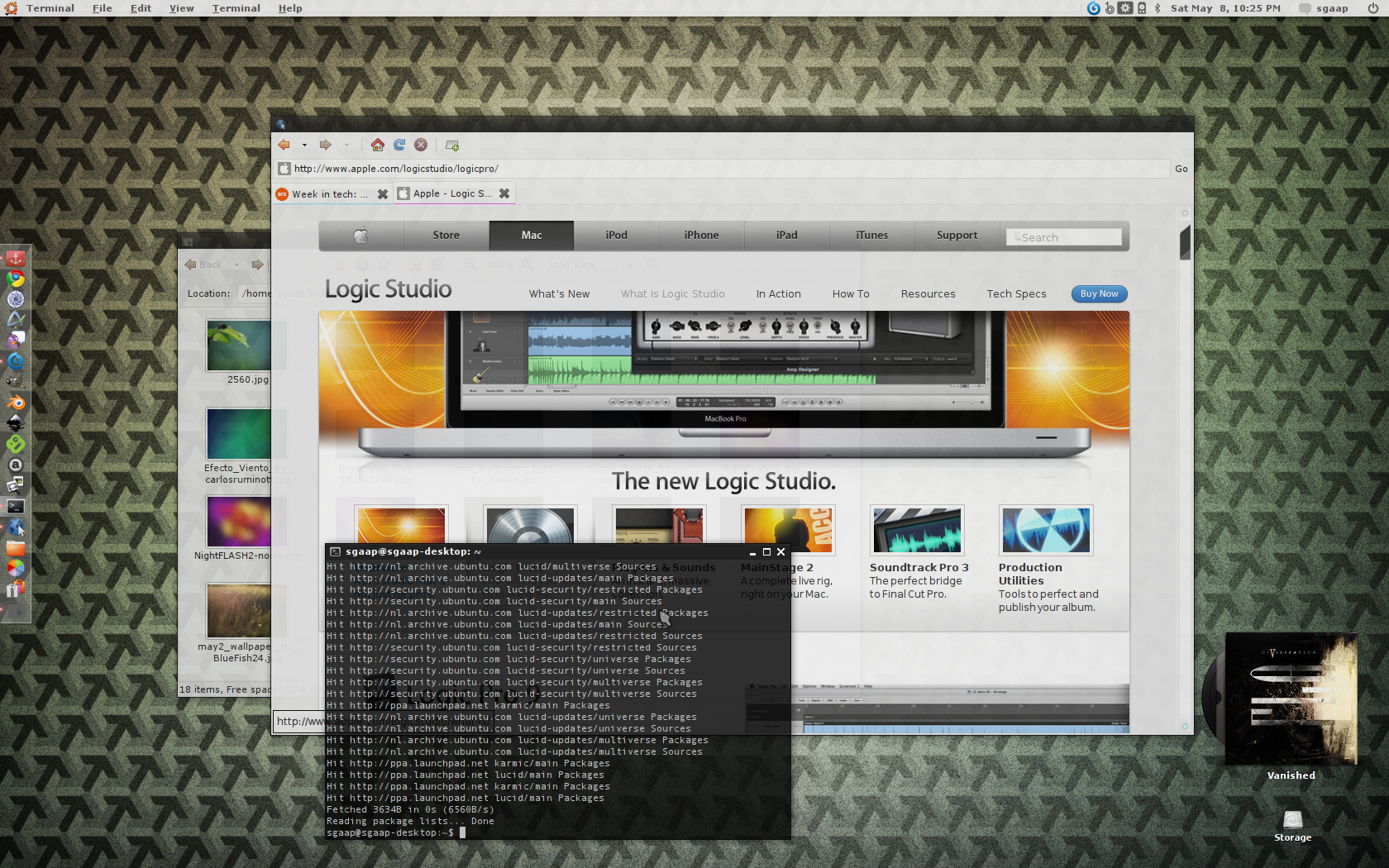Open the sgaap user status menu

1324,8
